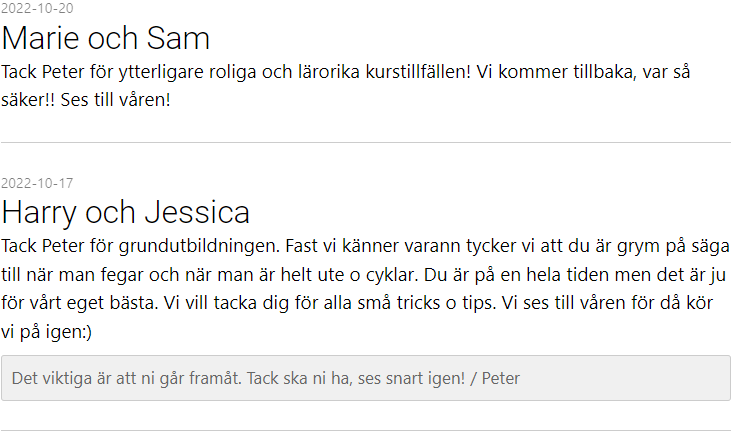
Task: Click the divider line below Peter's reply
Action: point(365,430)
